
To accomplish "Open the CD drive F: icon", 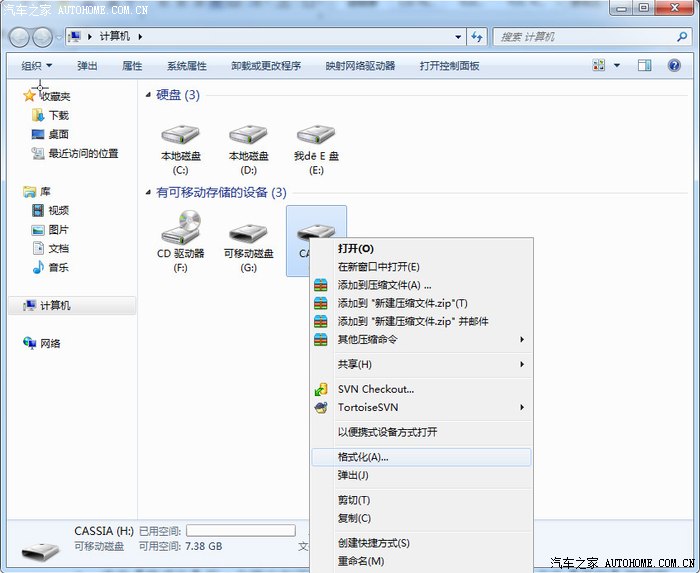I will (181, 232).
